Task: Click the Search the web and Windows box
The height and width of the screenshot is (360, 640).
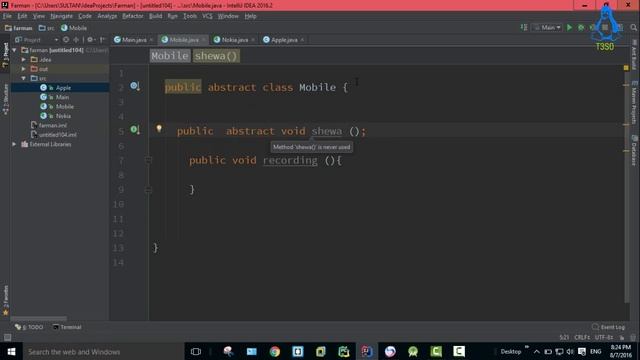Action: point(104,351)
